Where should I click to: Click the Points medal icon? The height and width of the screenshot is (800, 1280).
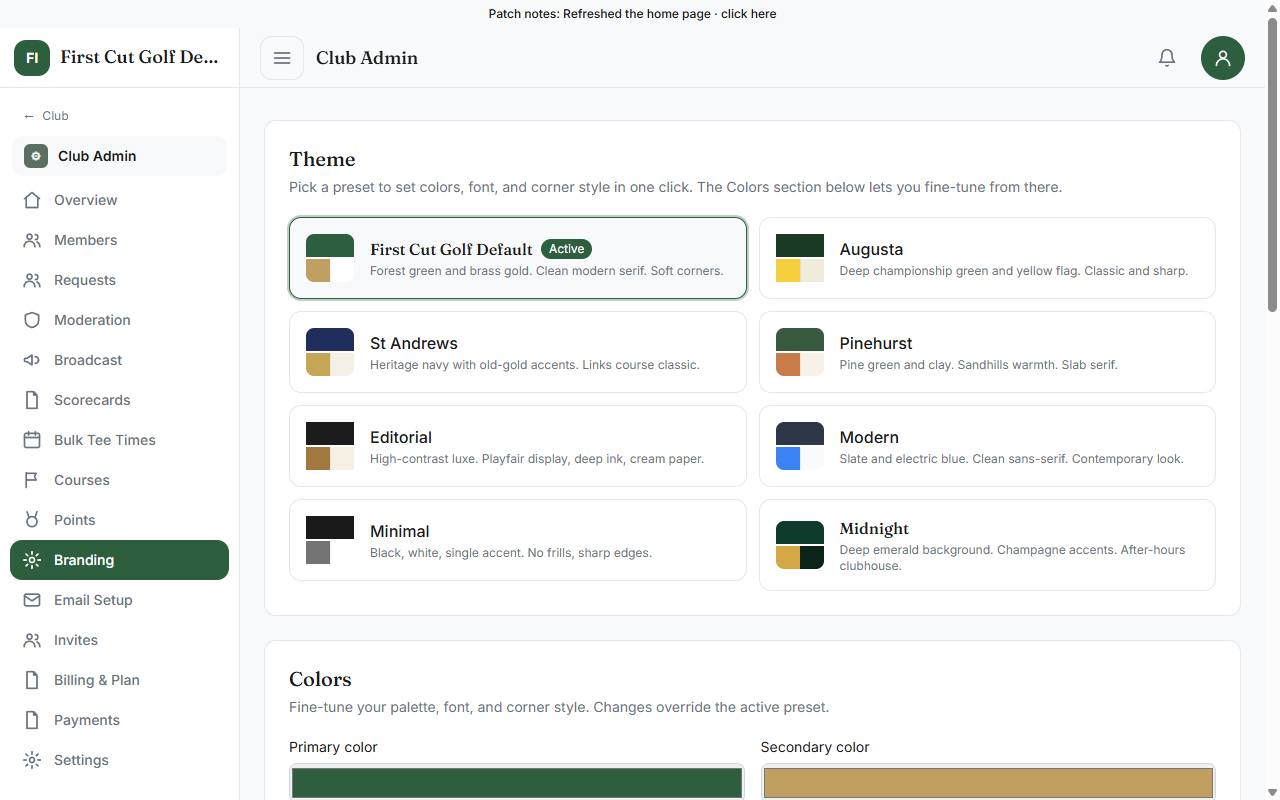tap(32, 520)
